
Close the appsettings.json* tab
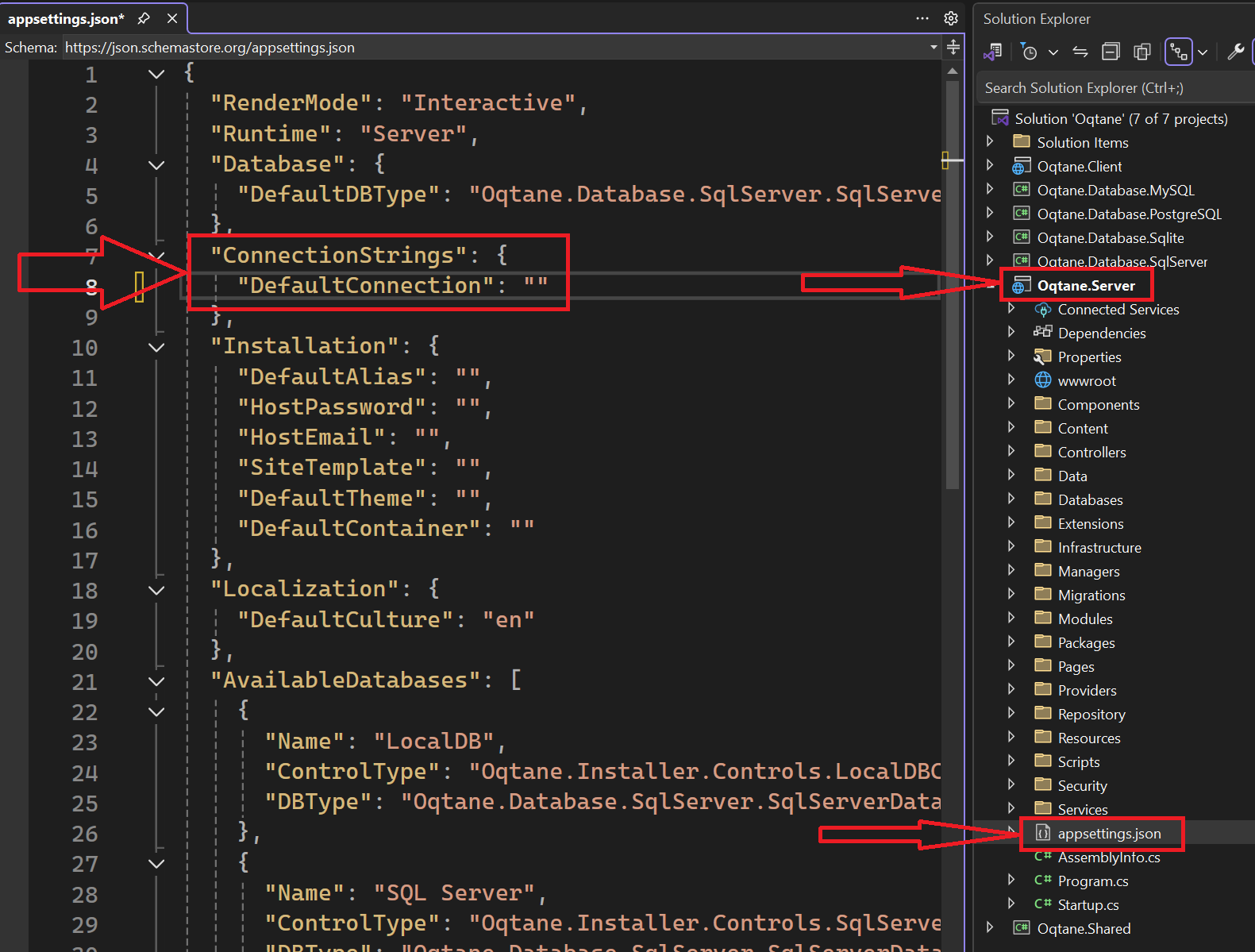[172, 18]
